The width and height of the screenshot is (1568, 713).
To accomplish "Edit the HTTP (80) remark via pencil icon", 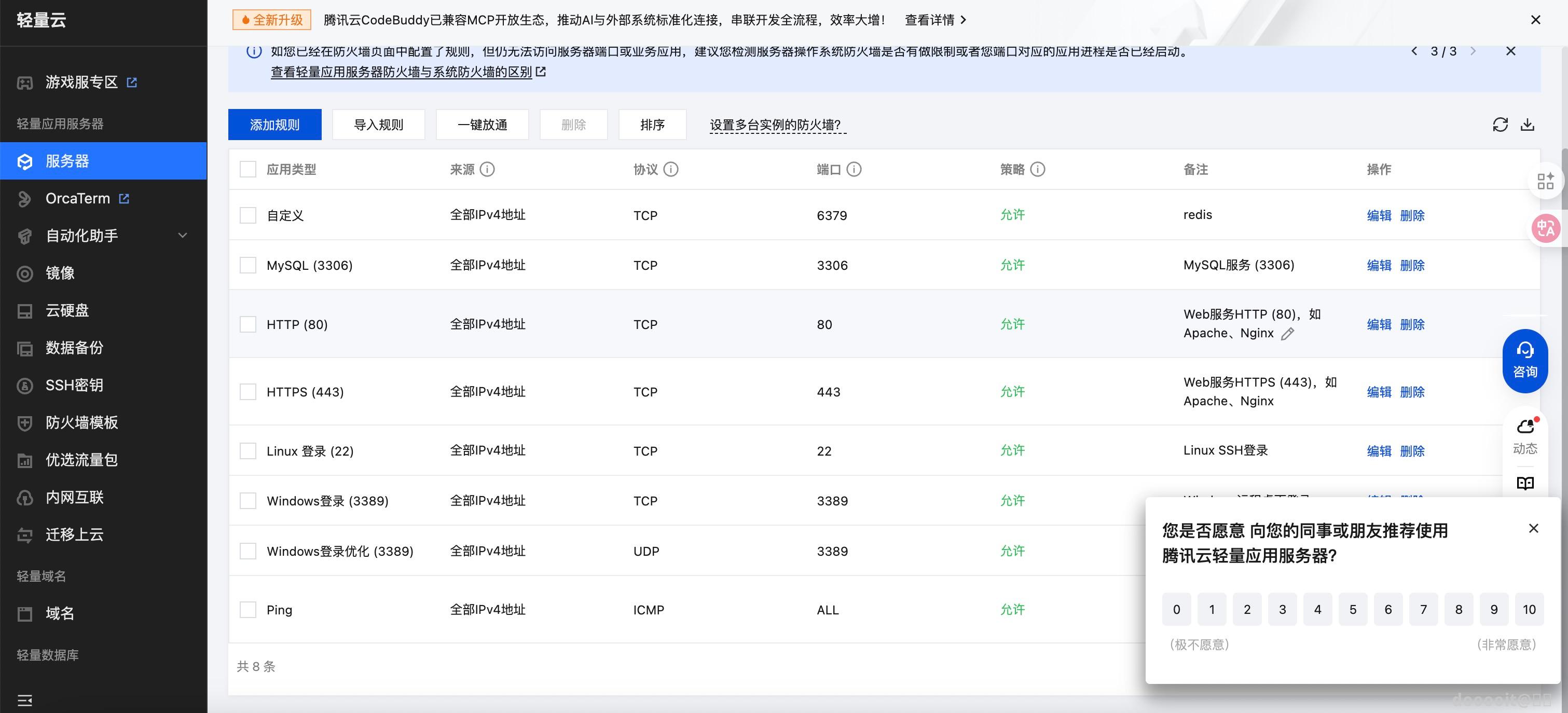I will point(1289,334).
